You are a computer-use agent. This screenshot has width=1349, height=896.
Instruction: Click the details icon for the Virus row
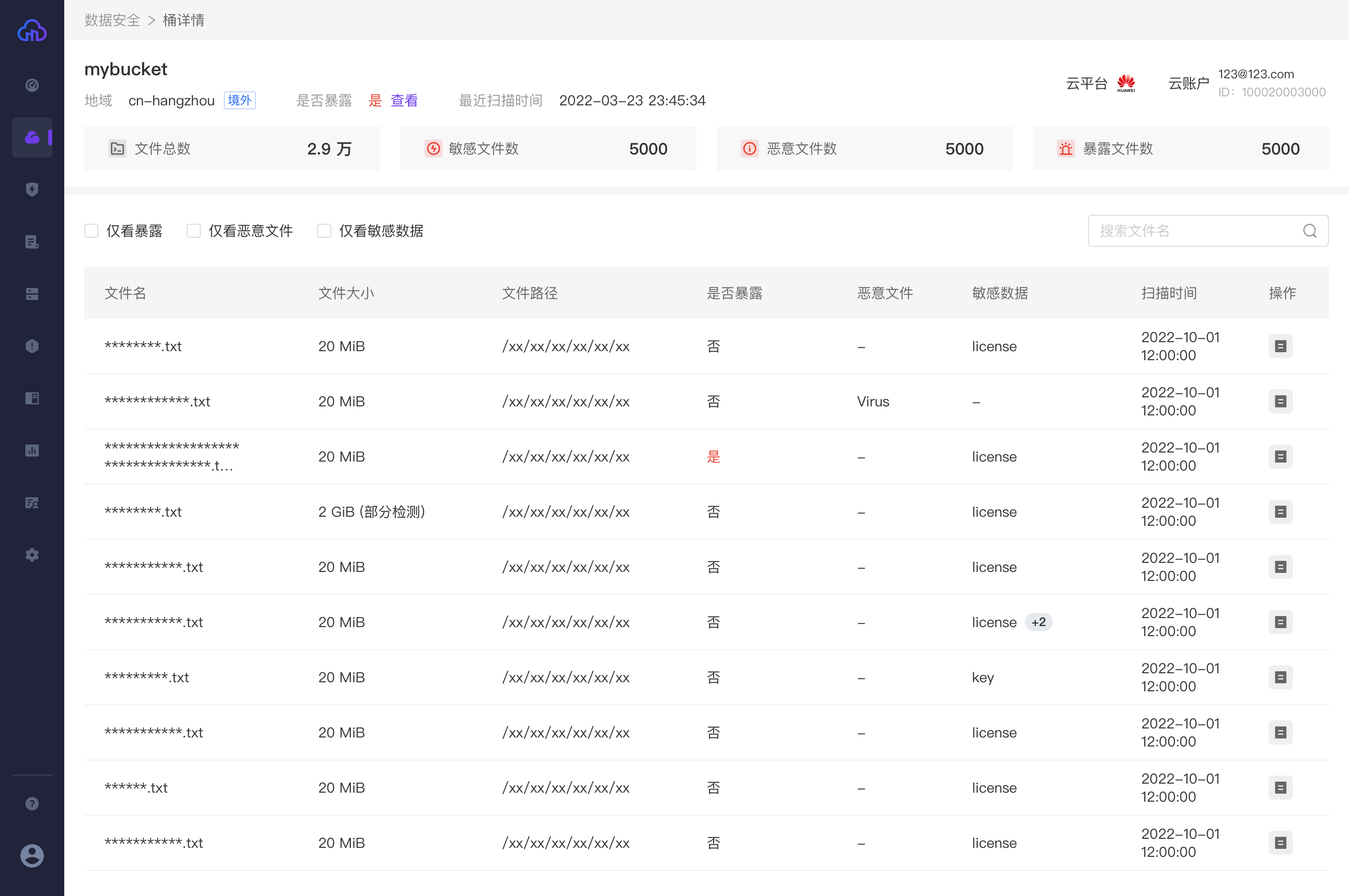point(1280,402)
